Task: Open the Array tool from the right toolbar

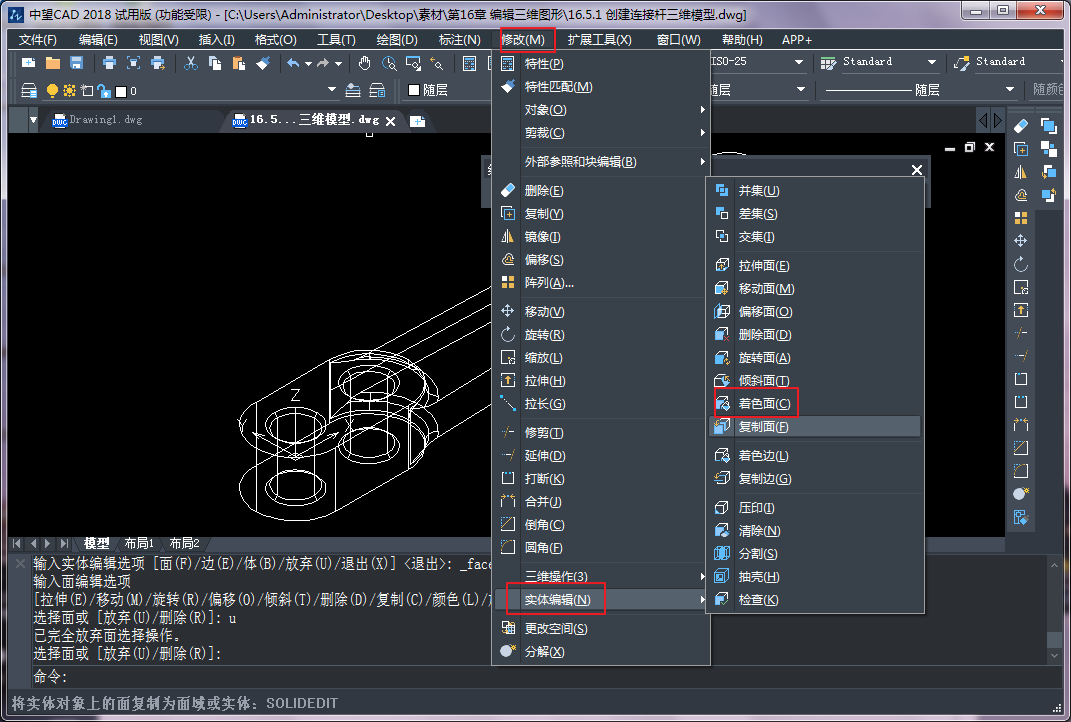Action: (x=1022, y=217)
